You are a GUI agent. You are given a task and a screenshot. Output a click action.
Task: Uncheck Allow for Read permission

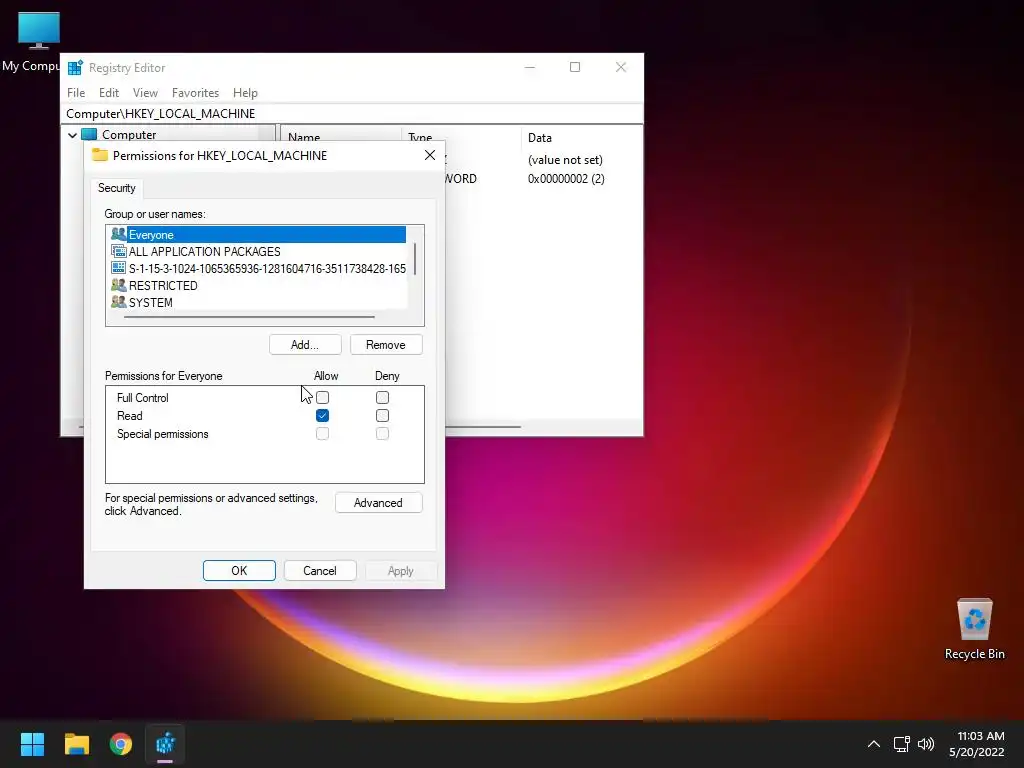click(323, 415)
